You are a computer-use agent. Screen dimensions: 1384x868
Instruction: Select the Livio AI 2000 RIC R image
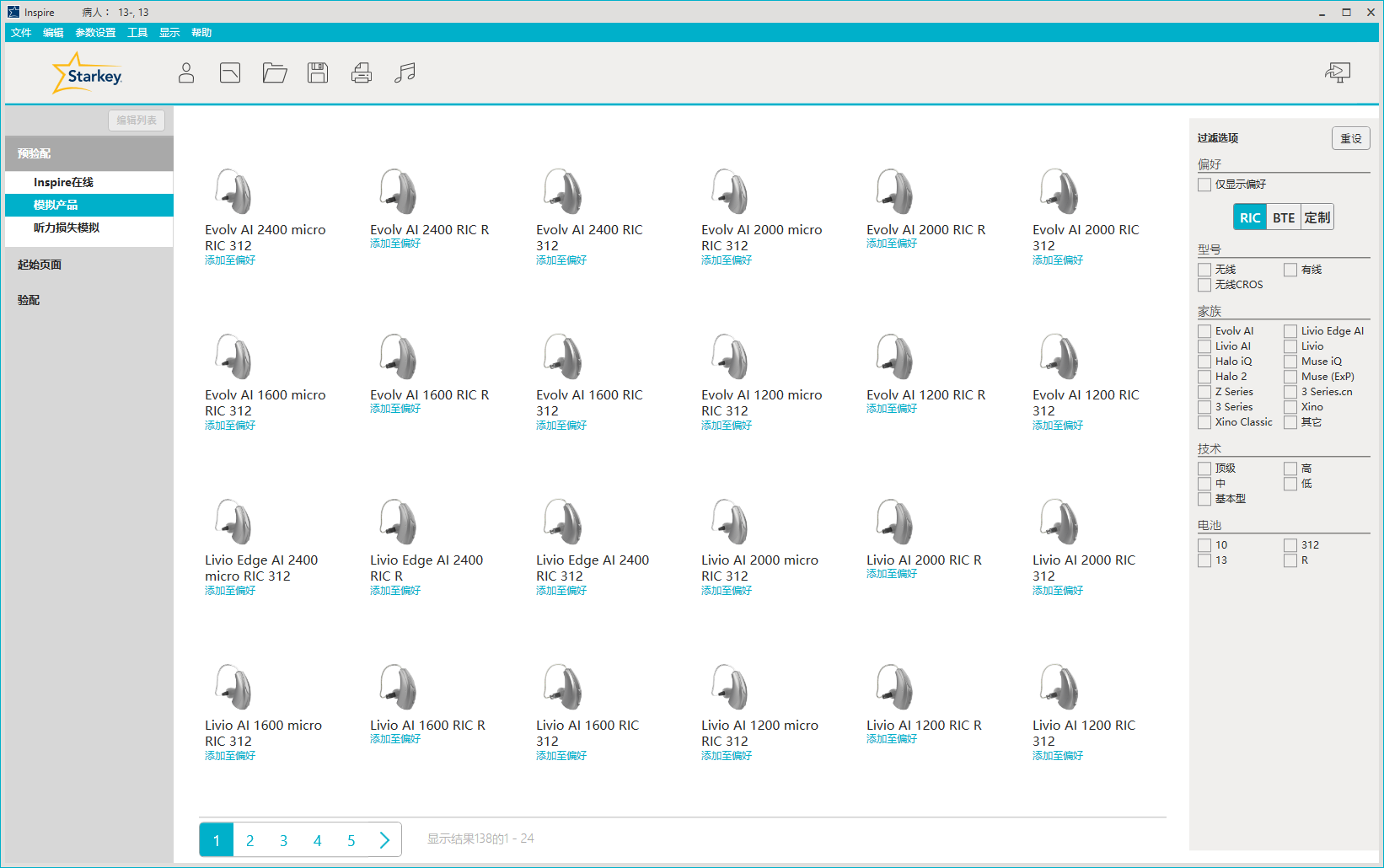pyautogui.click(x=894, y=522)
